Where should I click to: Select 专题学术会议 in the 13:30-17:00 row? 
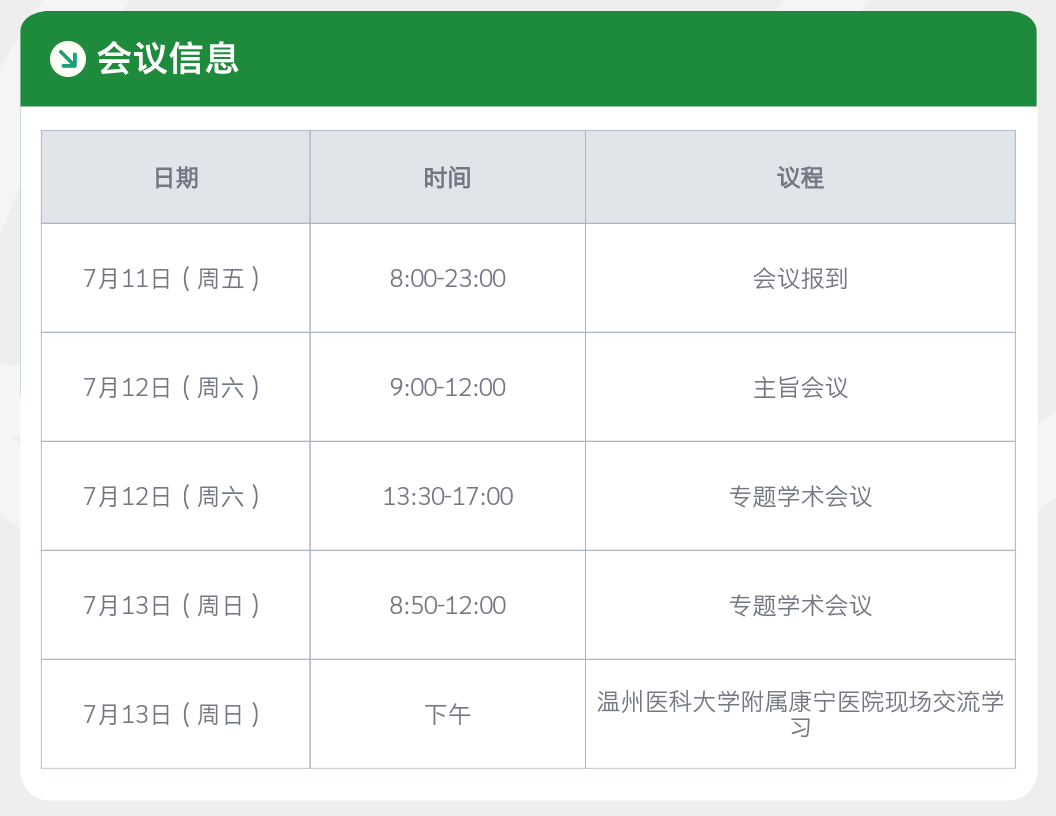click(x=800, y=496)
